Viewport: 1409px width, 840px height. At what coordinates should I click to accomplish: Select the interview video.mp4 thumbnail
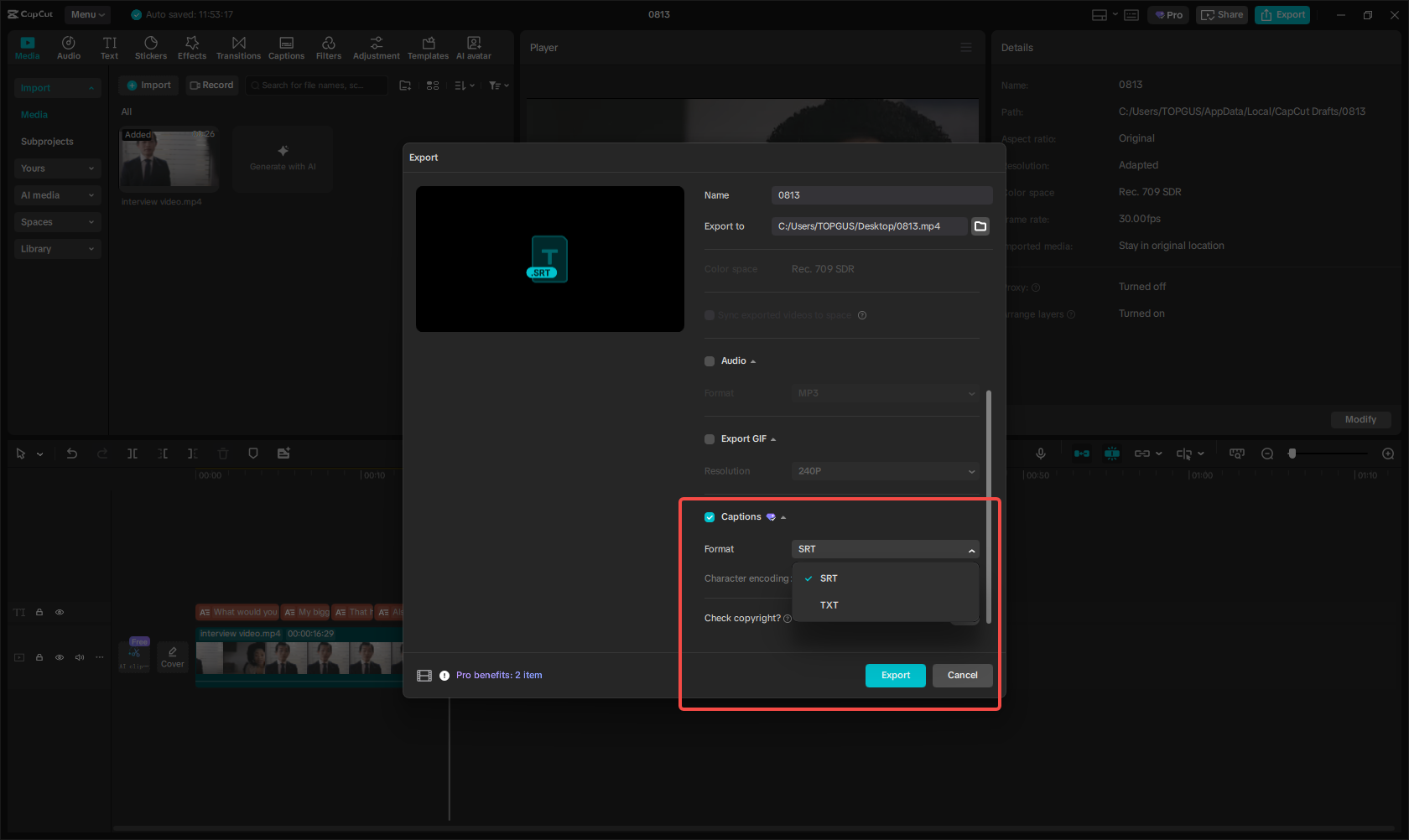(169, 159)
